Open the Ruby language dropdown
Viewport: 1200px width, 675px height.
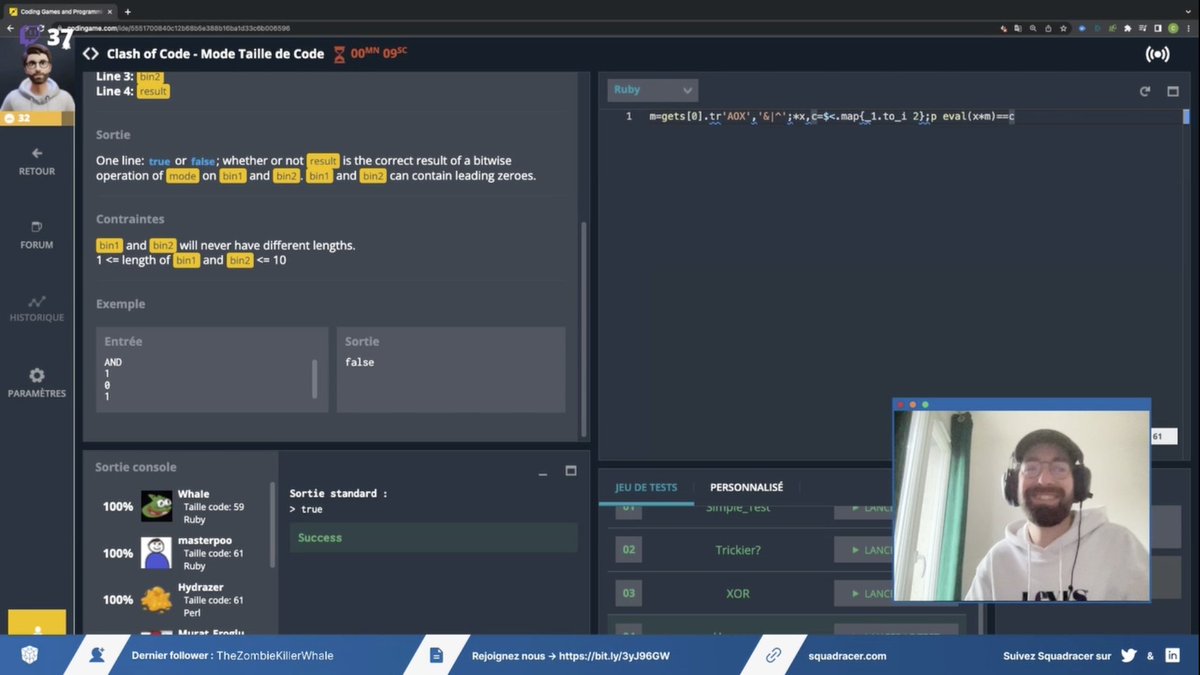(652, 90)
